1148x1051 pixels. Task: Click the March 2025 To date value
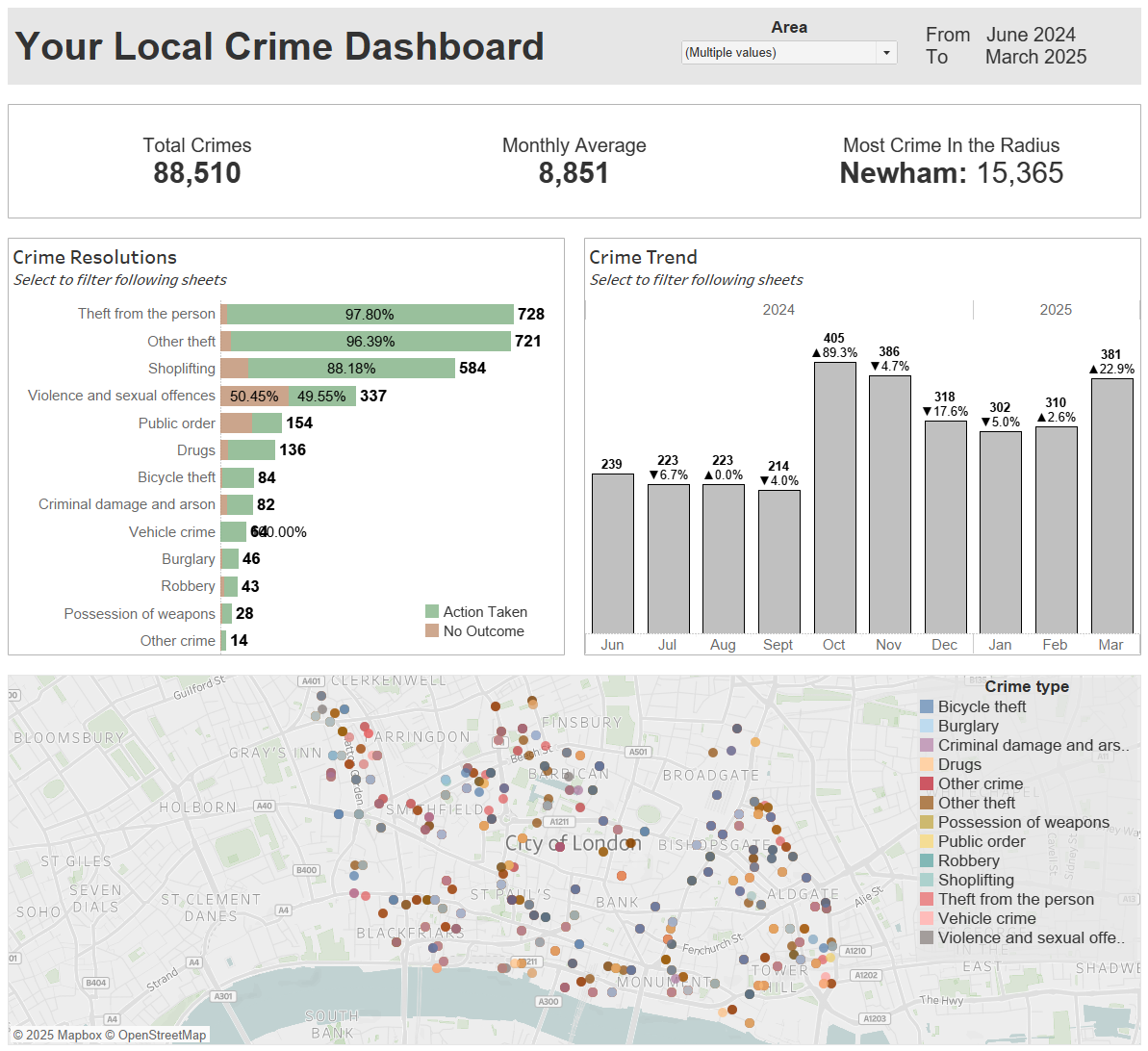[1036, 57]
